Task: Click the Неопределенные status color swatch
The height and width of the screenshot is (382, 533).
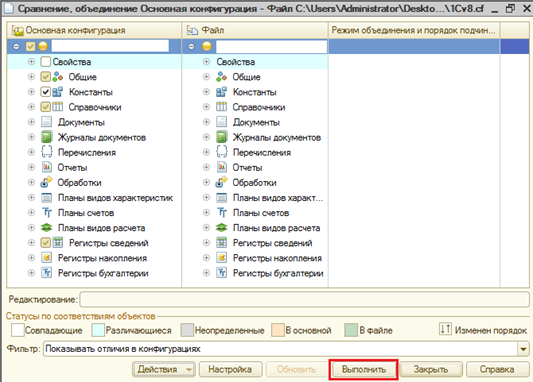Action: pos(187,330)
